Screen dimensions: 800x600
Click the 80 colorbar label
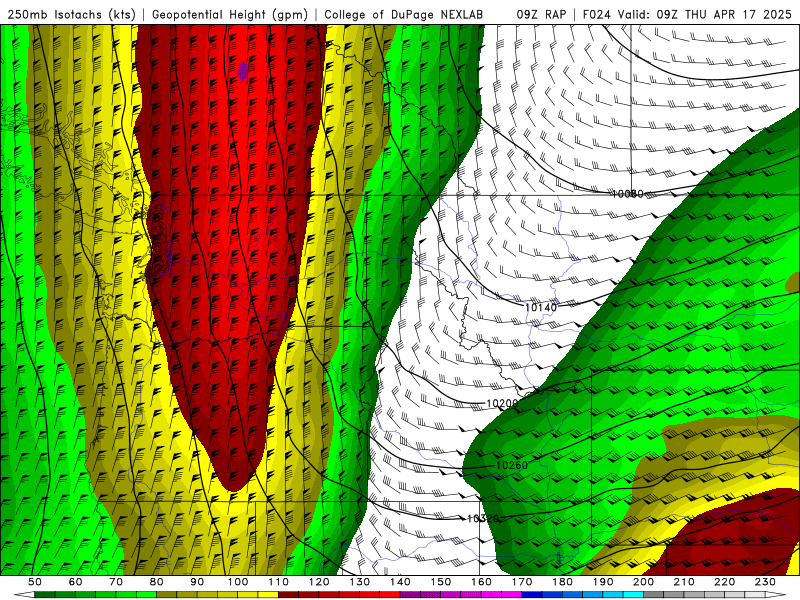coord(157,582)
